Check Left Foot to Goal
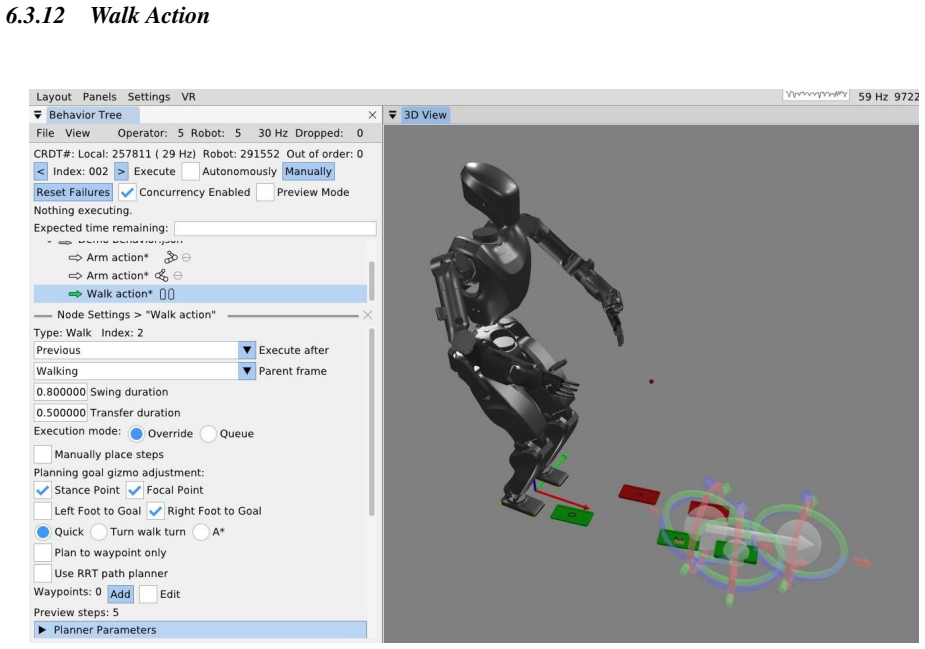Viewport: 925px width, 649px height. 42,511
